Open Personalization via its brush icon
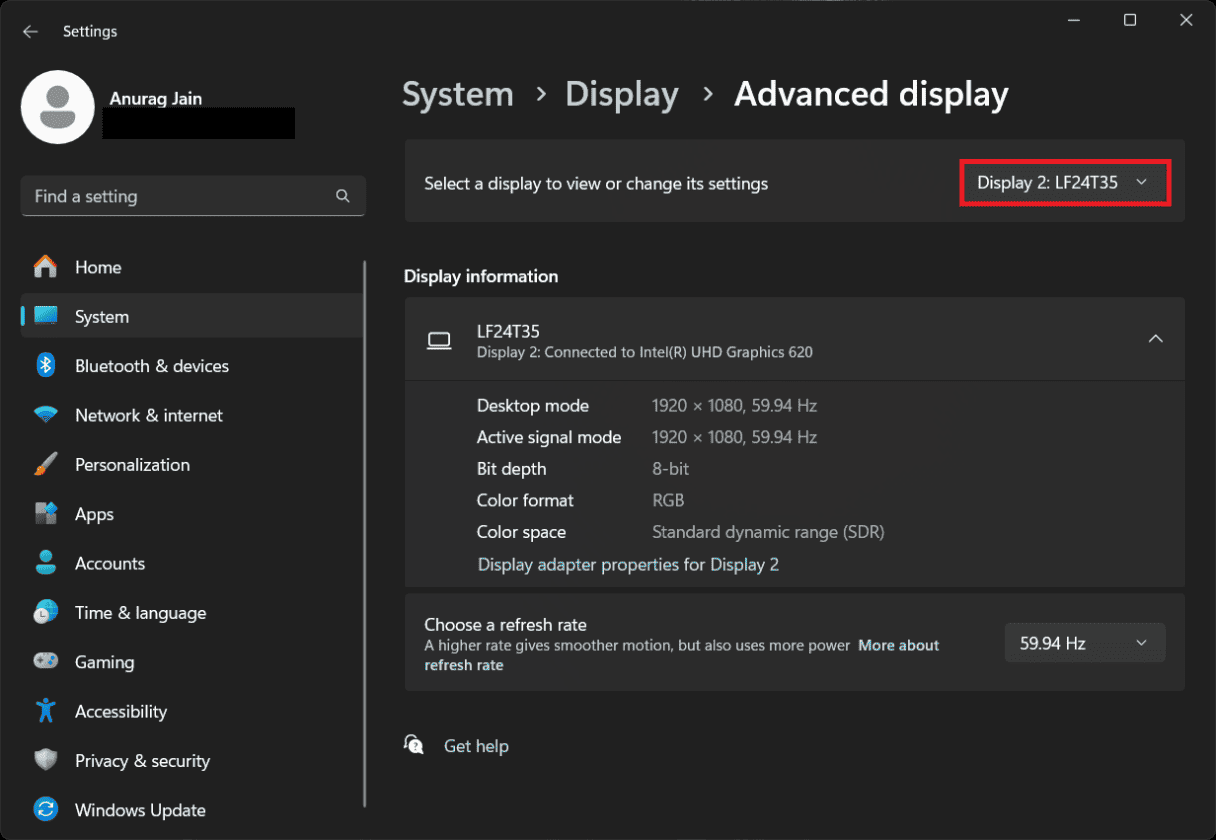 coord(45,464)
